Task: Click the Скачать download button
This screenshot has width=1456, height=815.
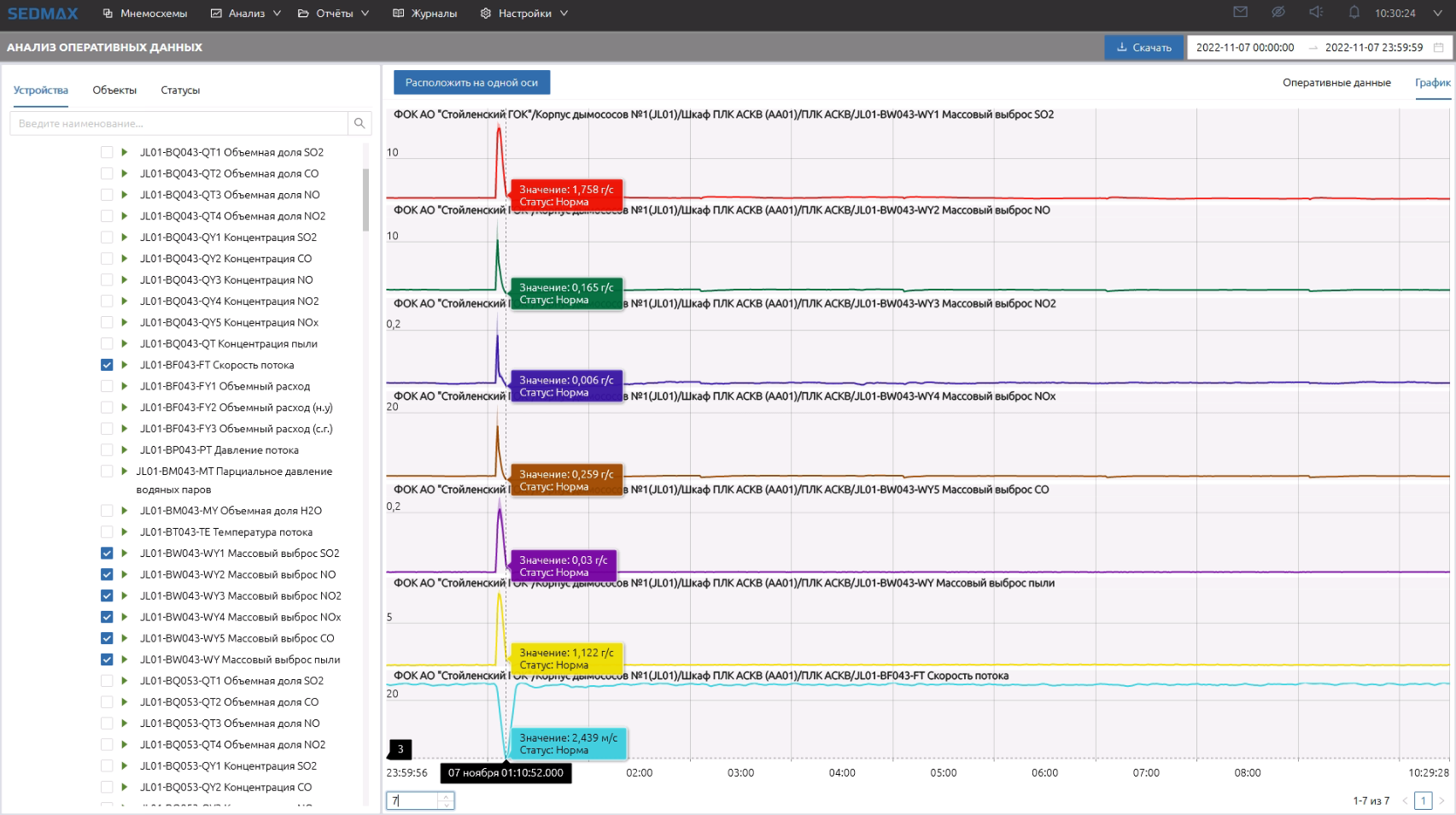Action: pos(1143,48)
